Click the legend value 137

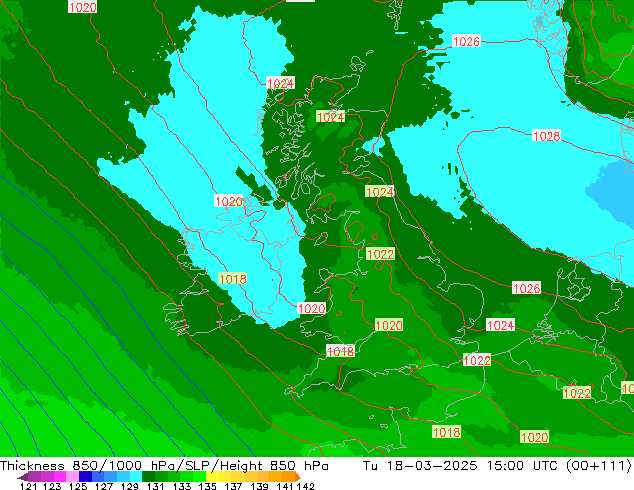point(233,486)
